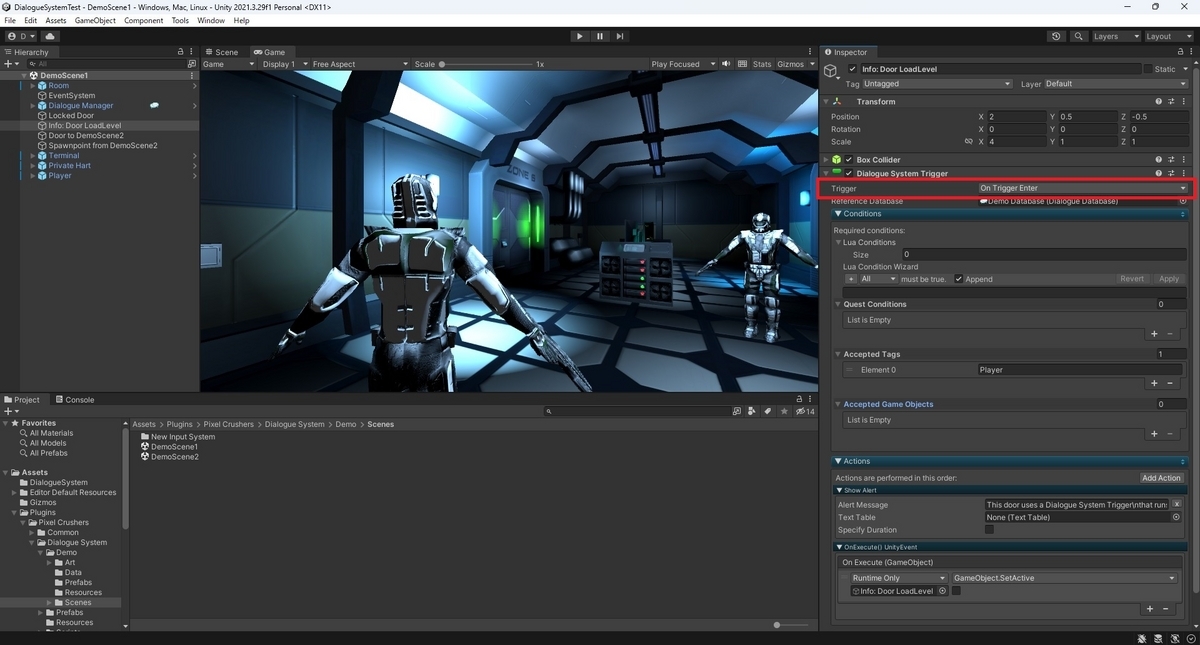Toggle Gizmos in the Game view
The height and width of the screenshot is (645, 1200).
coord(790,64)
